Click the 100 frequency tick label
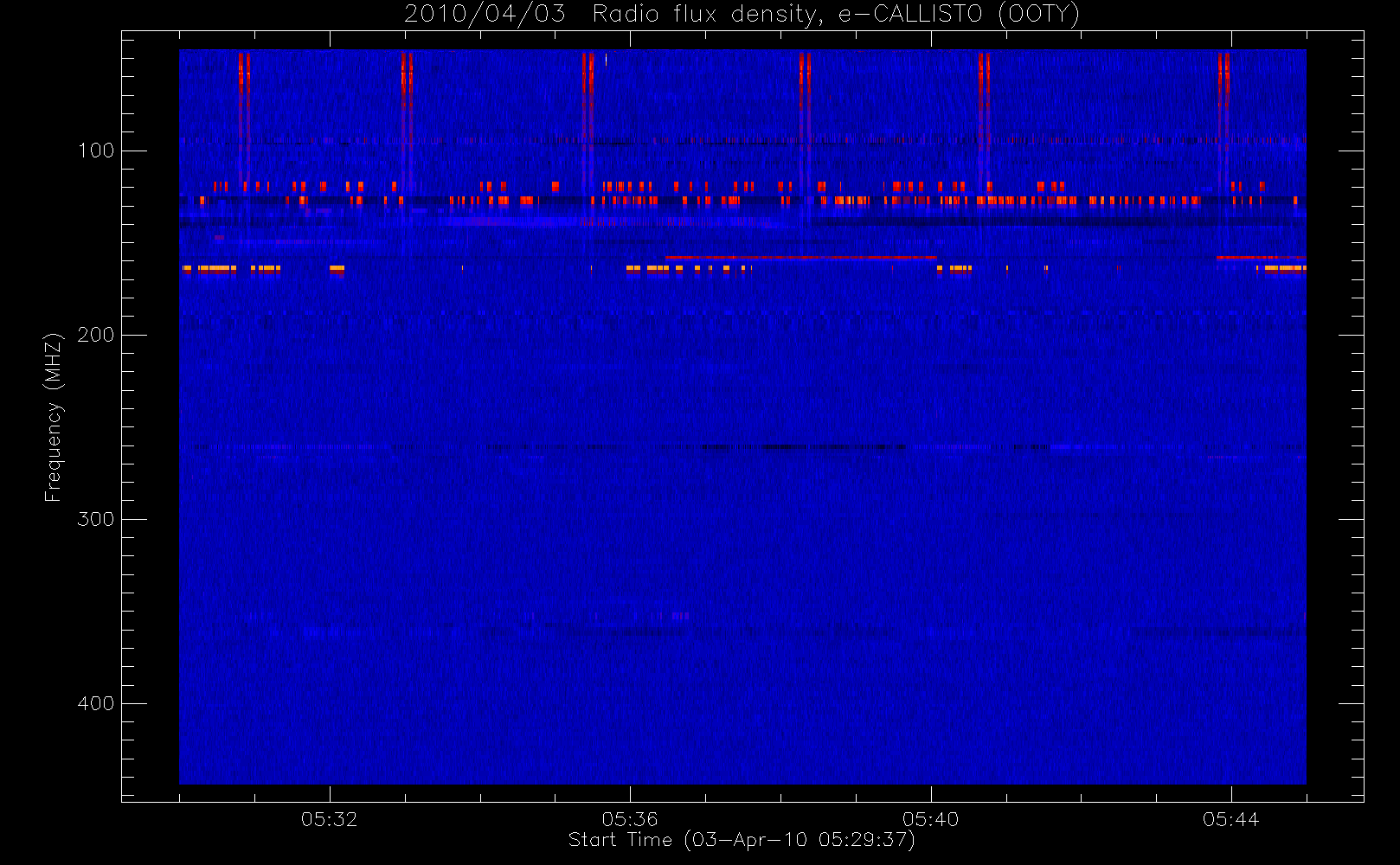Viewport: 1400px width, 865px height. point(96,151)
